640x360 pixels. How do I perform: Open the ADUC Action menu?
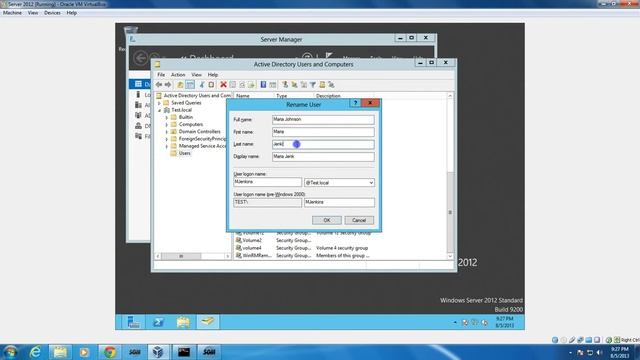point(178,75)
